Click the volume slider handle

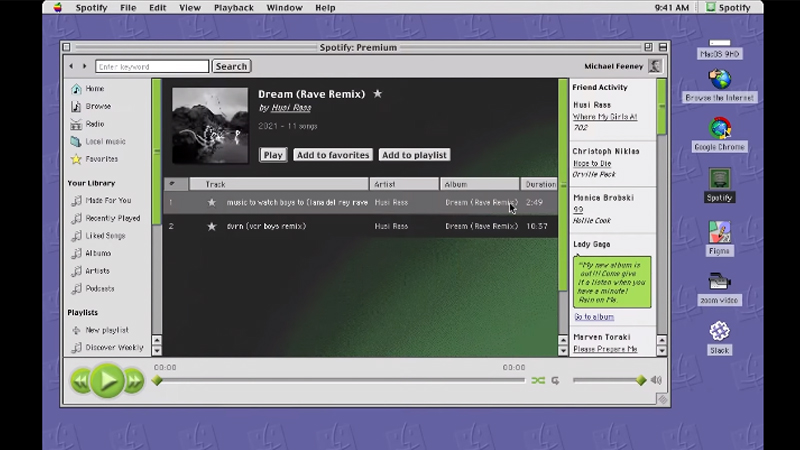641,381
